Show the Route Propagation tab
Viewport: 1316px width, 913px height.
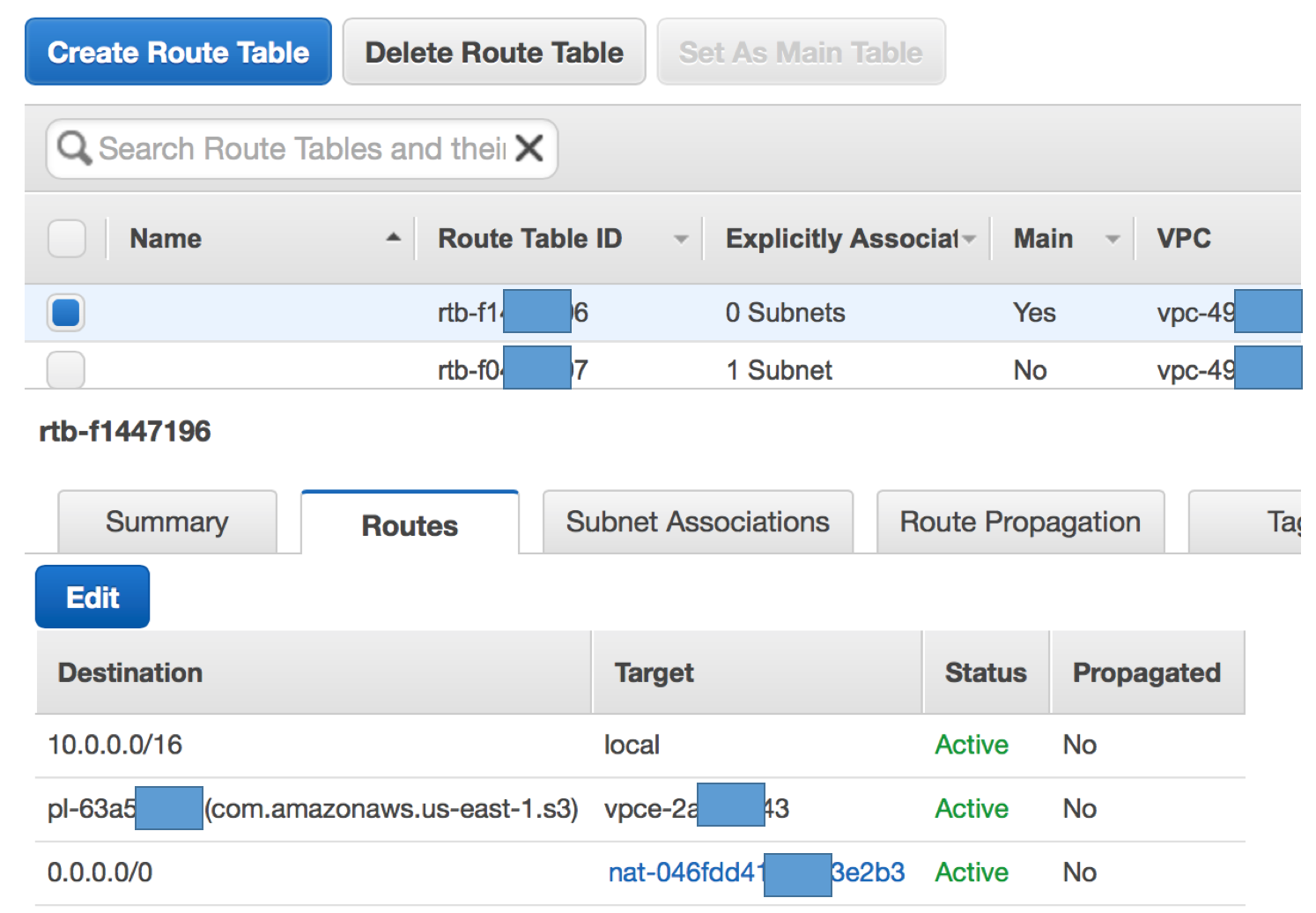click(x=1020, y=522)
